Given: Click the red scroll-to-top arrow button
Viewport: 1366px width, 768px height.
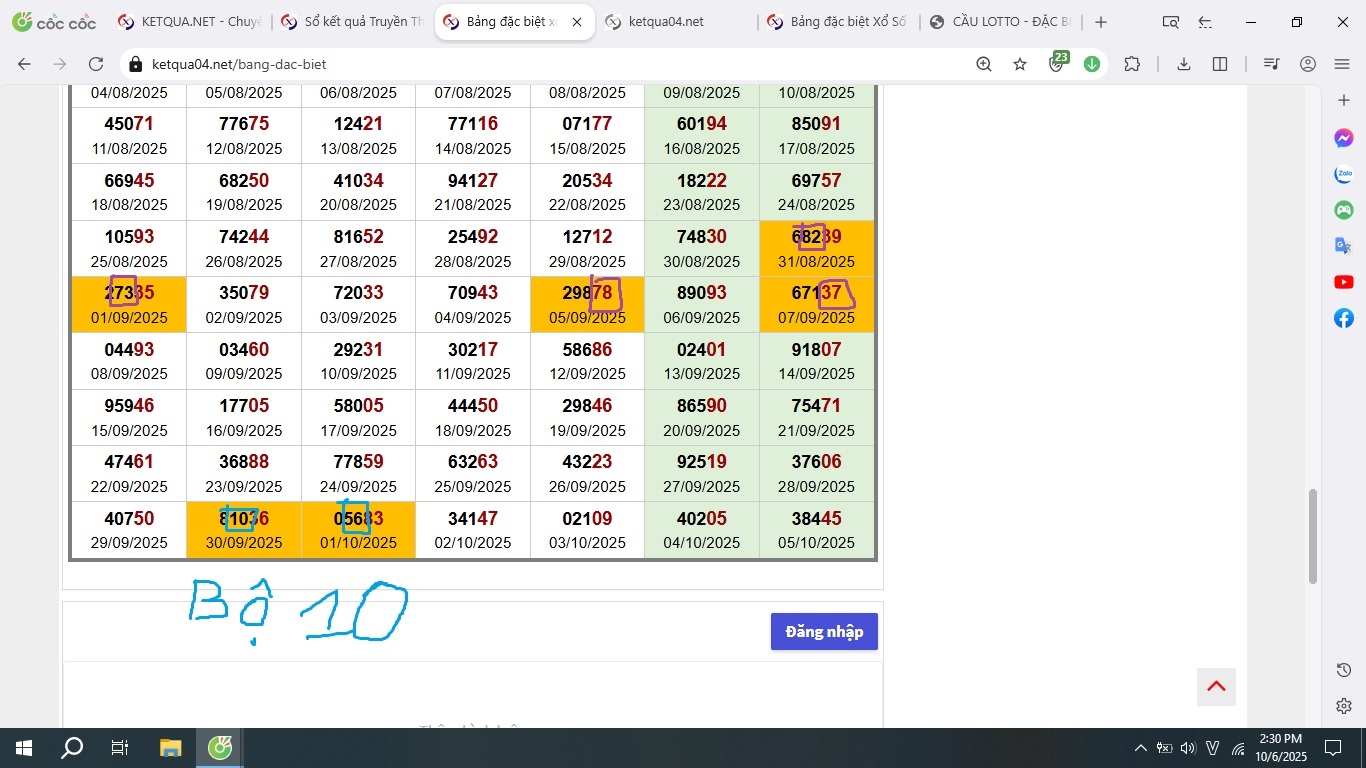Looking at the screenshot, I should (x=1216, y=686).
